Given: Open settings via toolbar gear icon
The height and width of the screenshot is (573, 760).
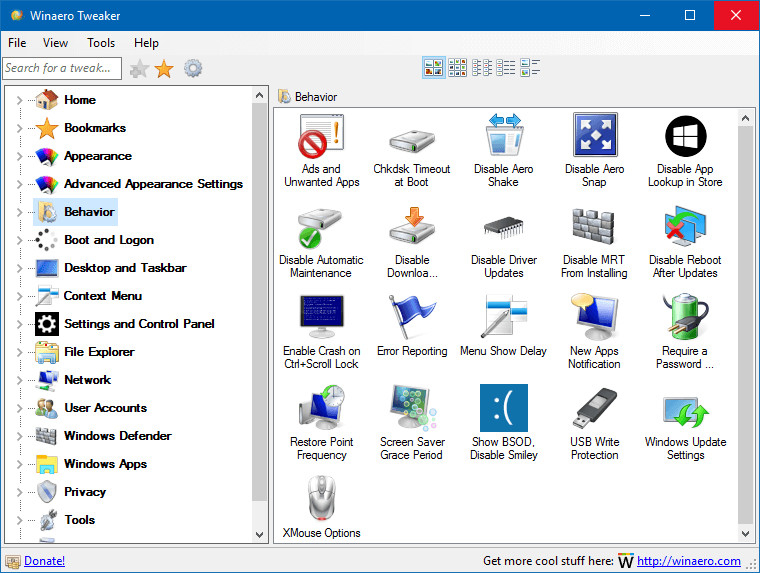Looking at the screenshot, I should [x=193, y=68].
